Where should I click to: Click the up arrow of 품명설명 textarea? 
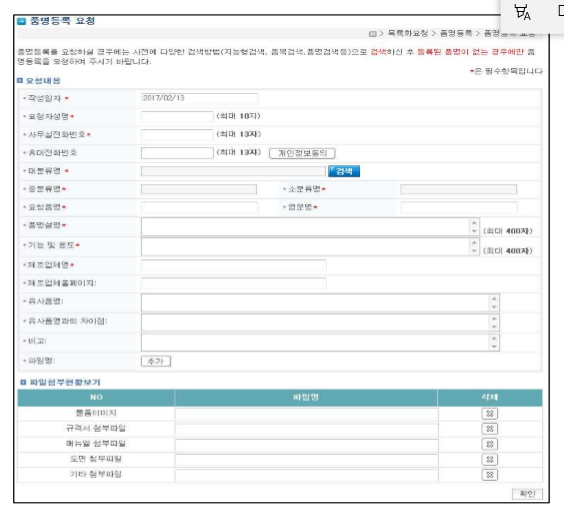[x=474, y=223]
